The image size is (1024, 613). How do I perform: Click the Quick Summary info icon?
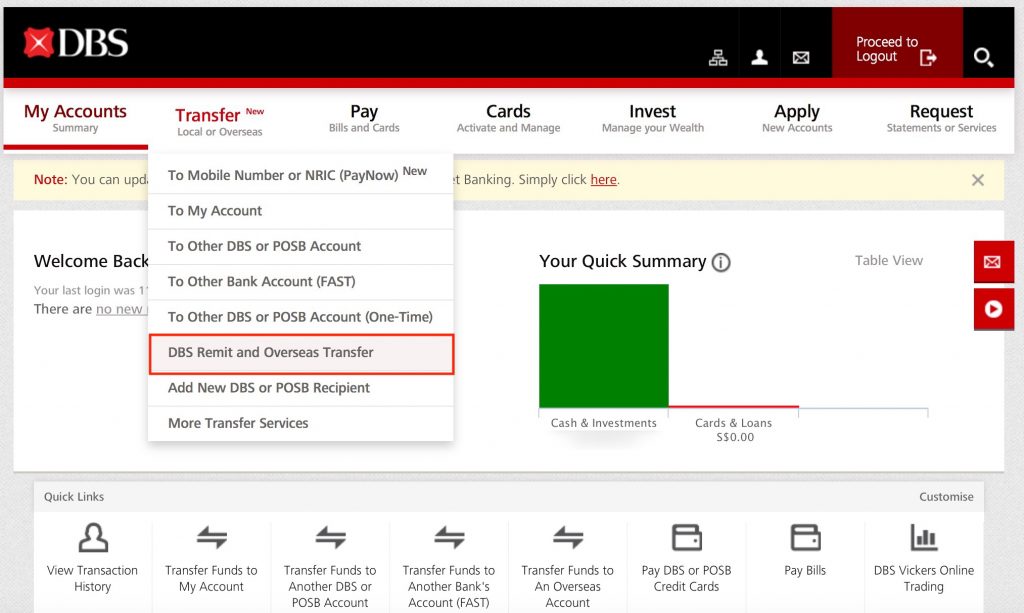coord(721,262)
